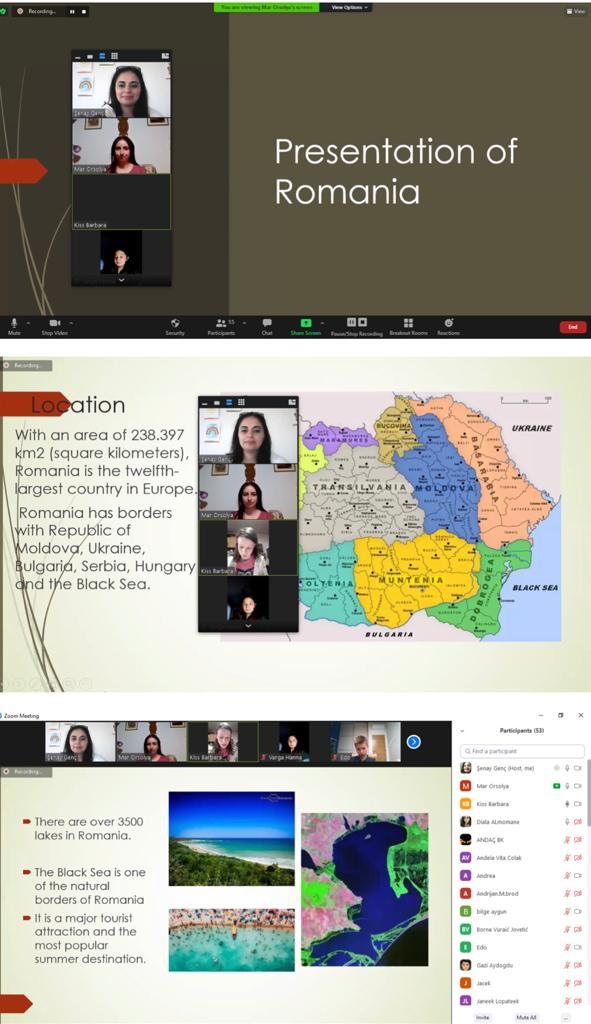This screenshot has width=591, height=1024.
Task: Click Mar Orsolya's green screen share indicator
Action: (556, 786)
